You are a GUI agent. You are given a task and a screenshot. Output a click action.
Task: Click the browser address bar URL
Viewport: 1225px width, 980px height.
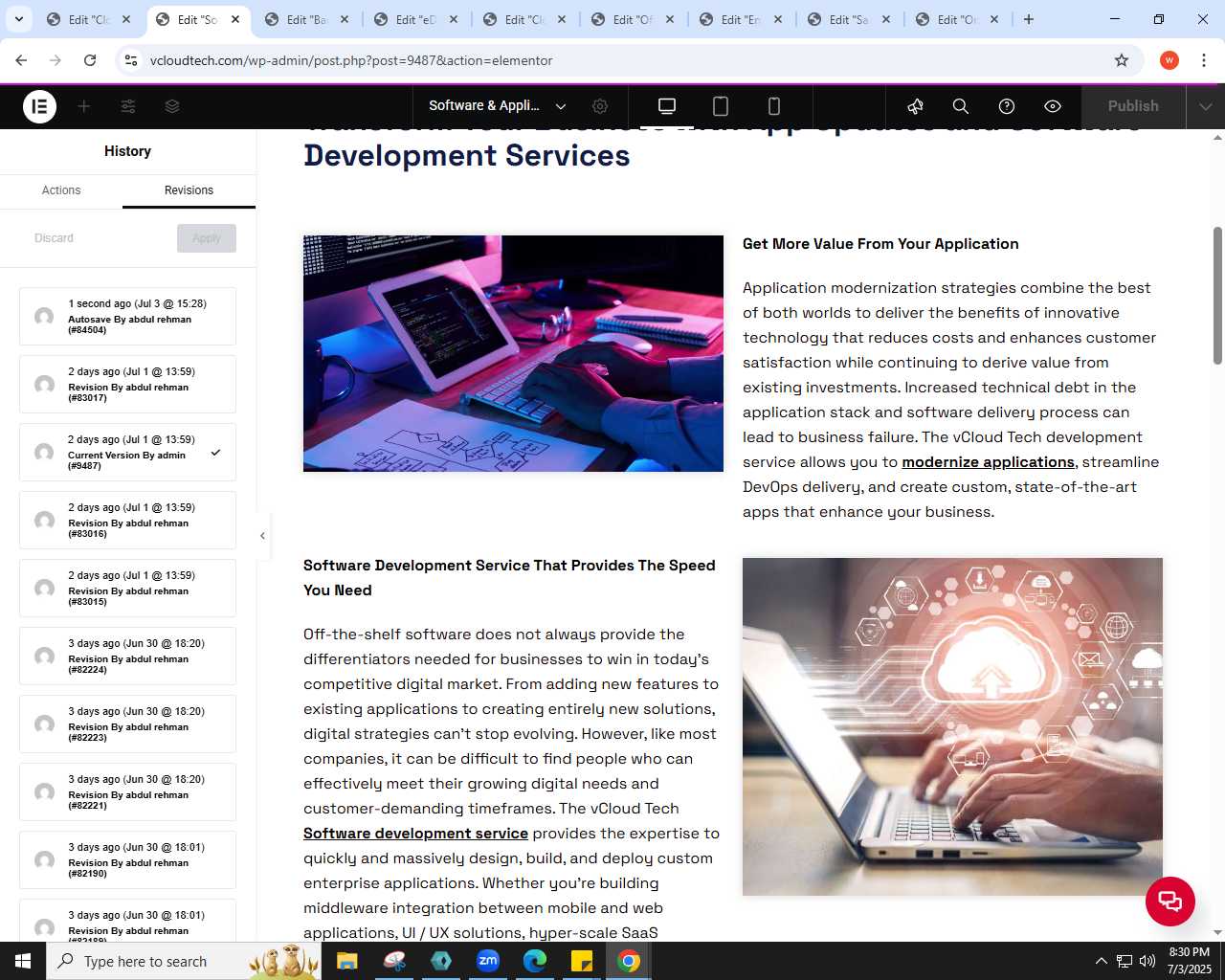pyautogui.click(x=351, y=60)
